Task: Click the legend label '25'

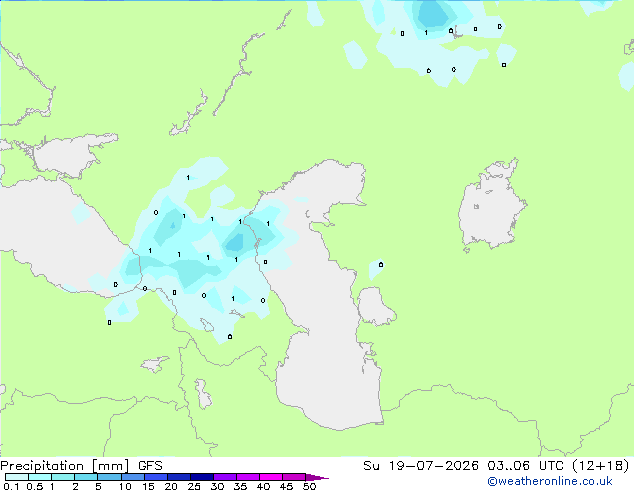Action: [x=194, y=486]
